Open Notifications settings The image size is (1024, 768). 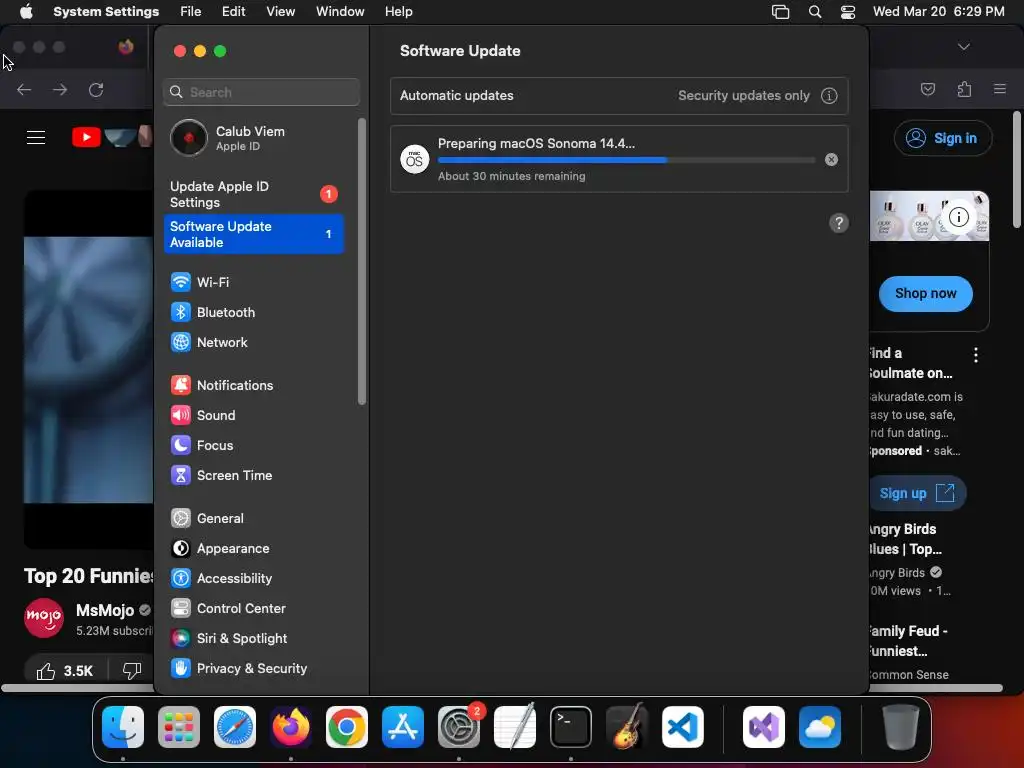[253, 385]
